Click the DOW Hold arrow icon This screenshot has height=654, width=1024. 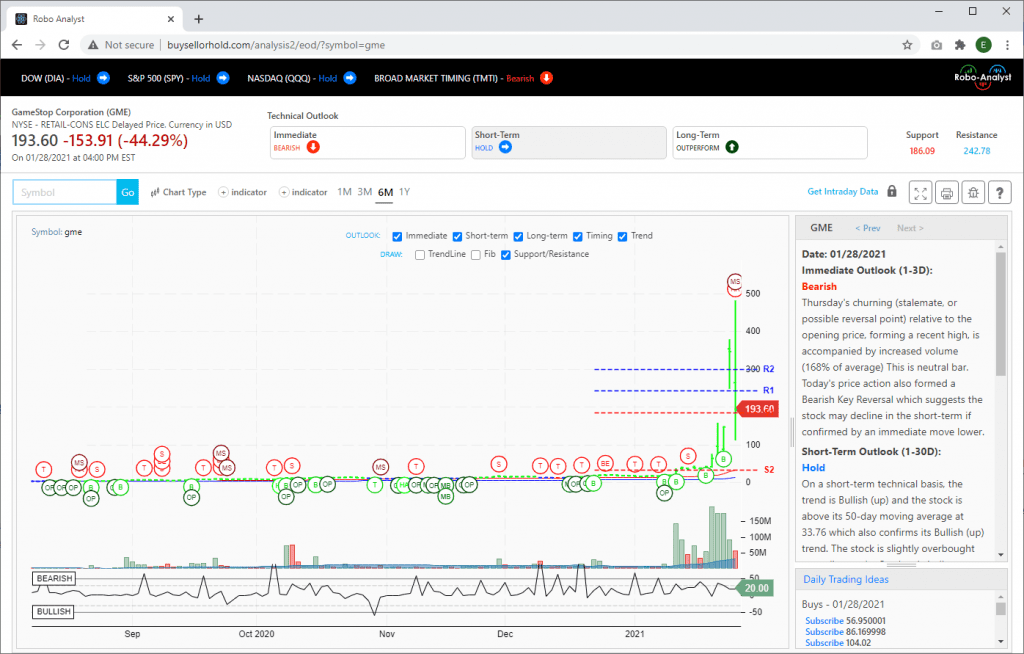(103, 78)
